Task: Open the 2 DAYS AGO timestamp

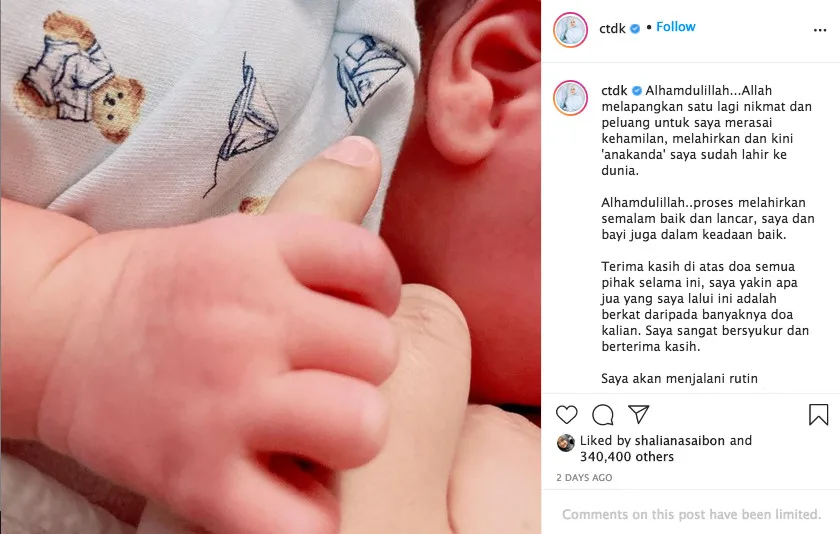Action: tap(584, 478)
